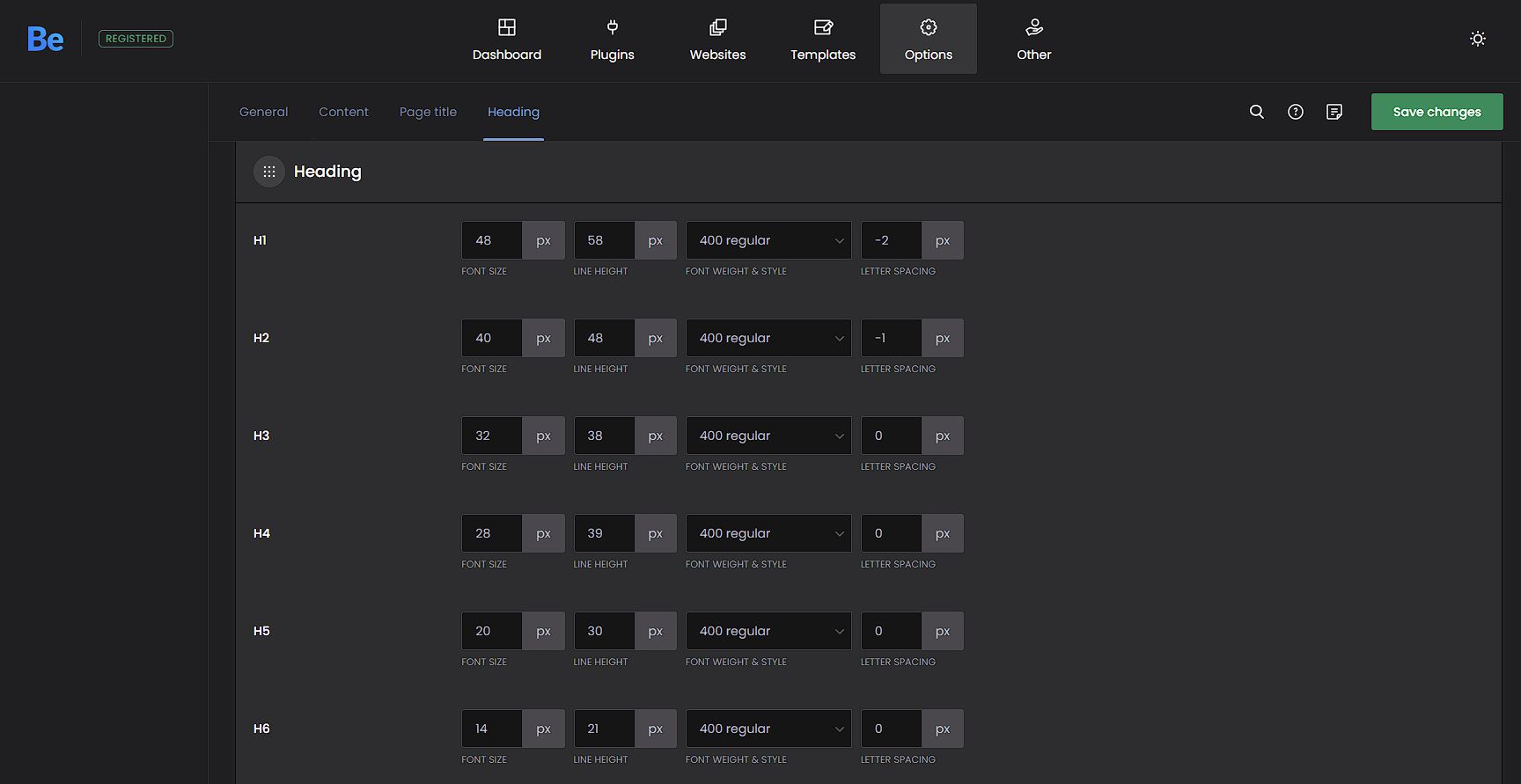Switch to the Page title tab
The image size is (1521, 784).
428,112
